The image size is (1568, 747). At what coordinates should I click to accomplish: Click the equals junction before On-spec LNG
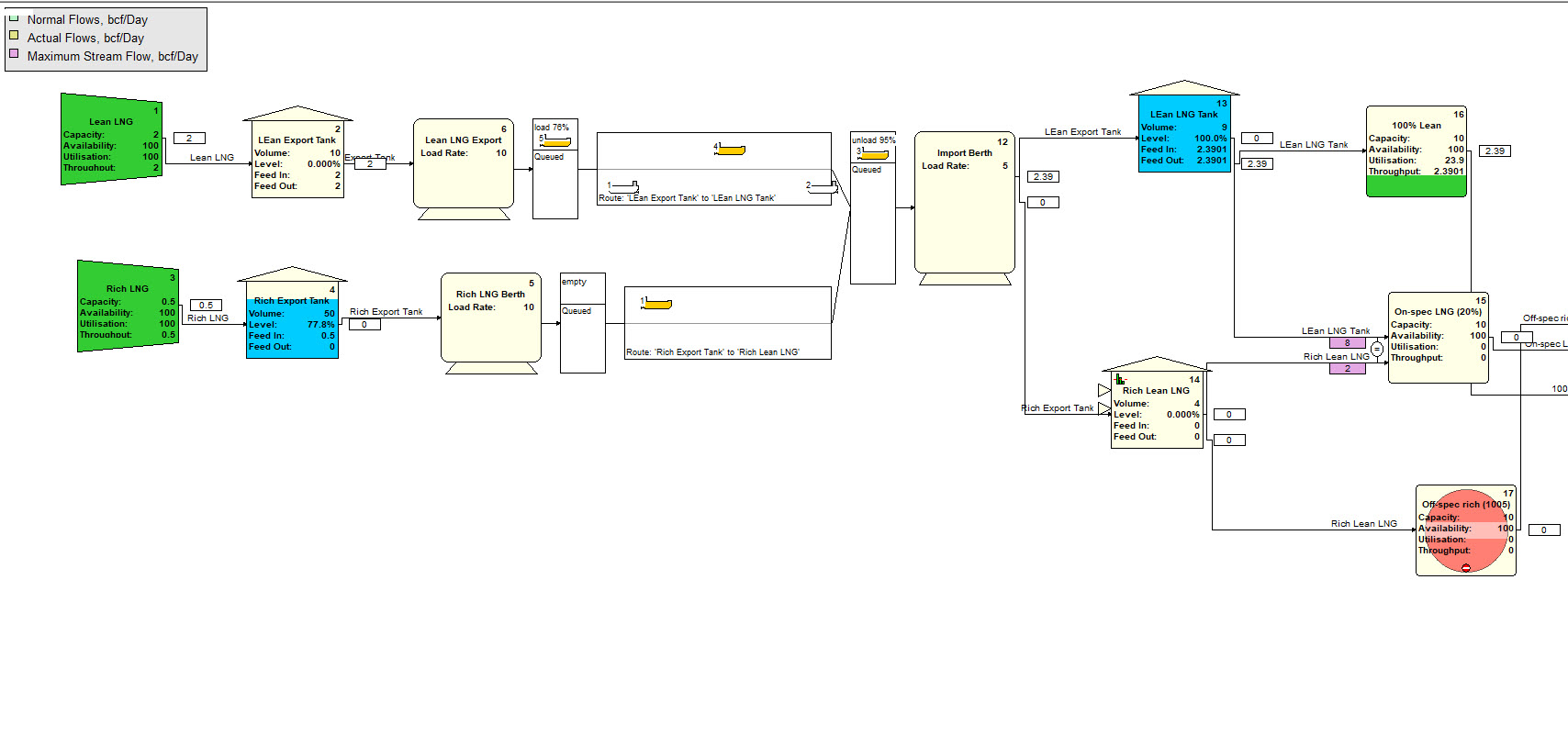[x=1376, y=349]
